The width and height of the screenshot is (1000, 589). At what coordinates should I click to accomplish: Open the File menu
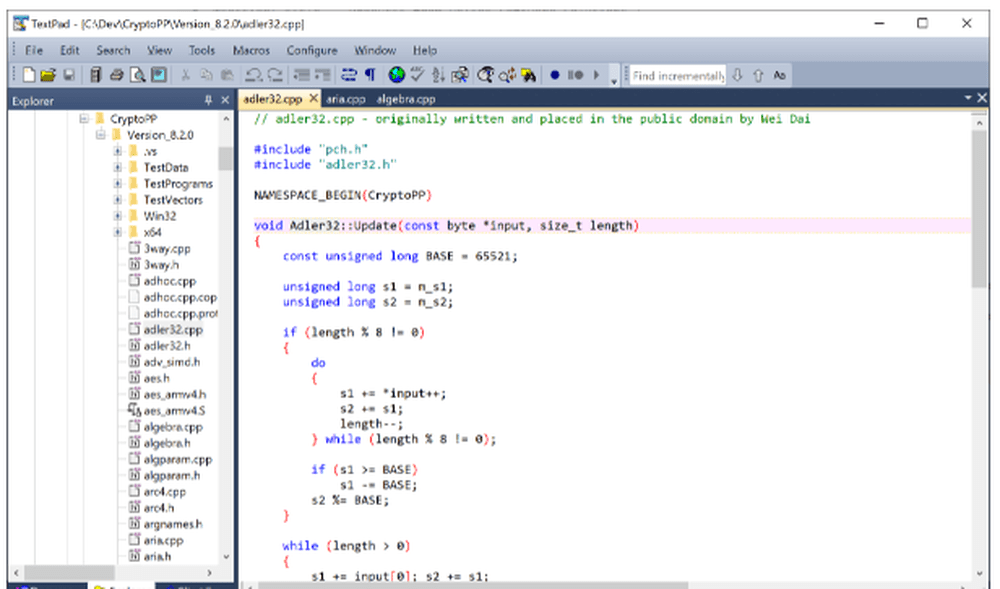coord(34,50)
